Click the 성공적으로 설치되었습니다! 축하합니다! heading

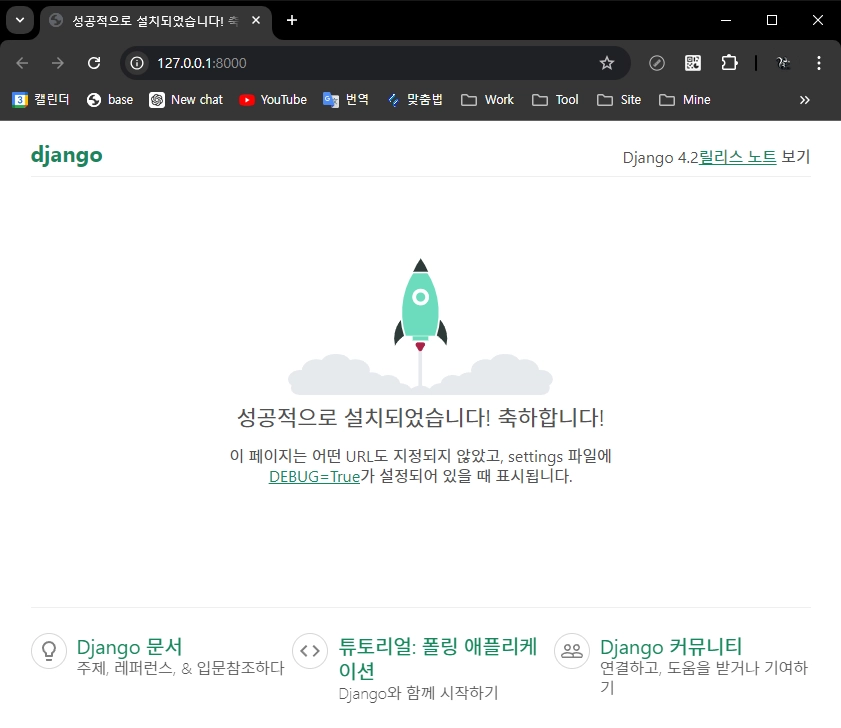pos(420,417)
